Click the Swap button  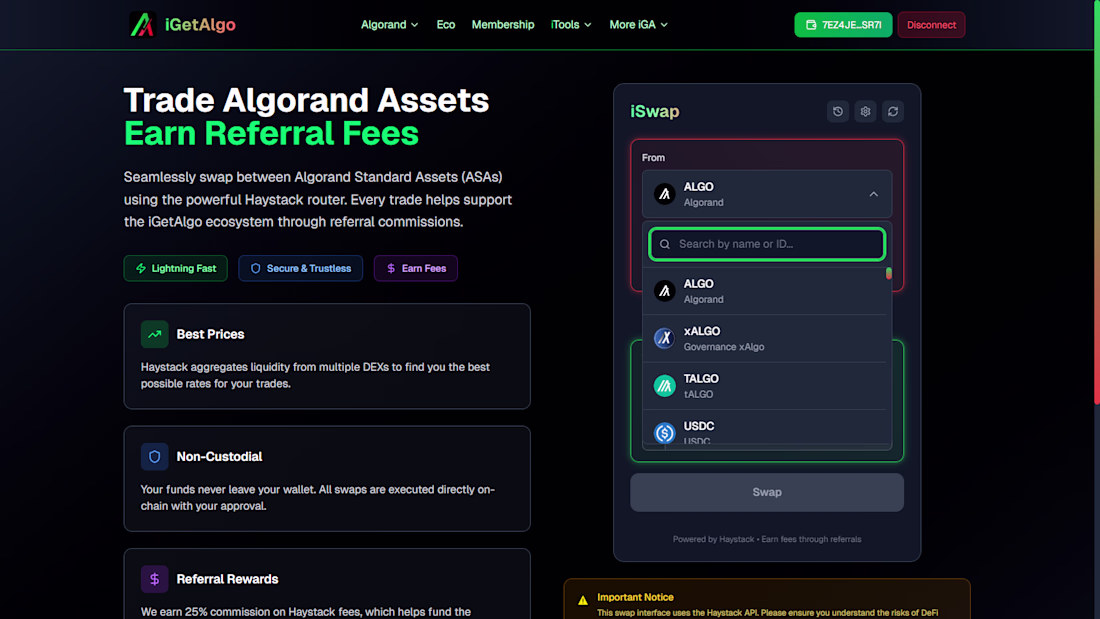[x=767, y=492]
